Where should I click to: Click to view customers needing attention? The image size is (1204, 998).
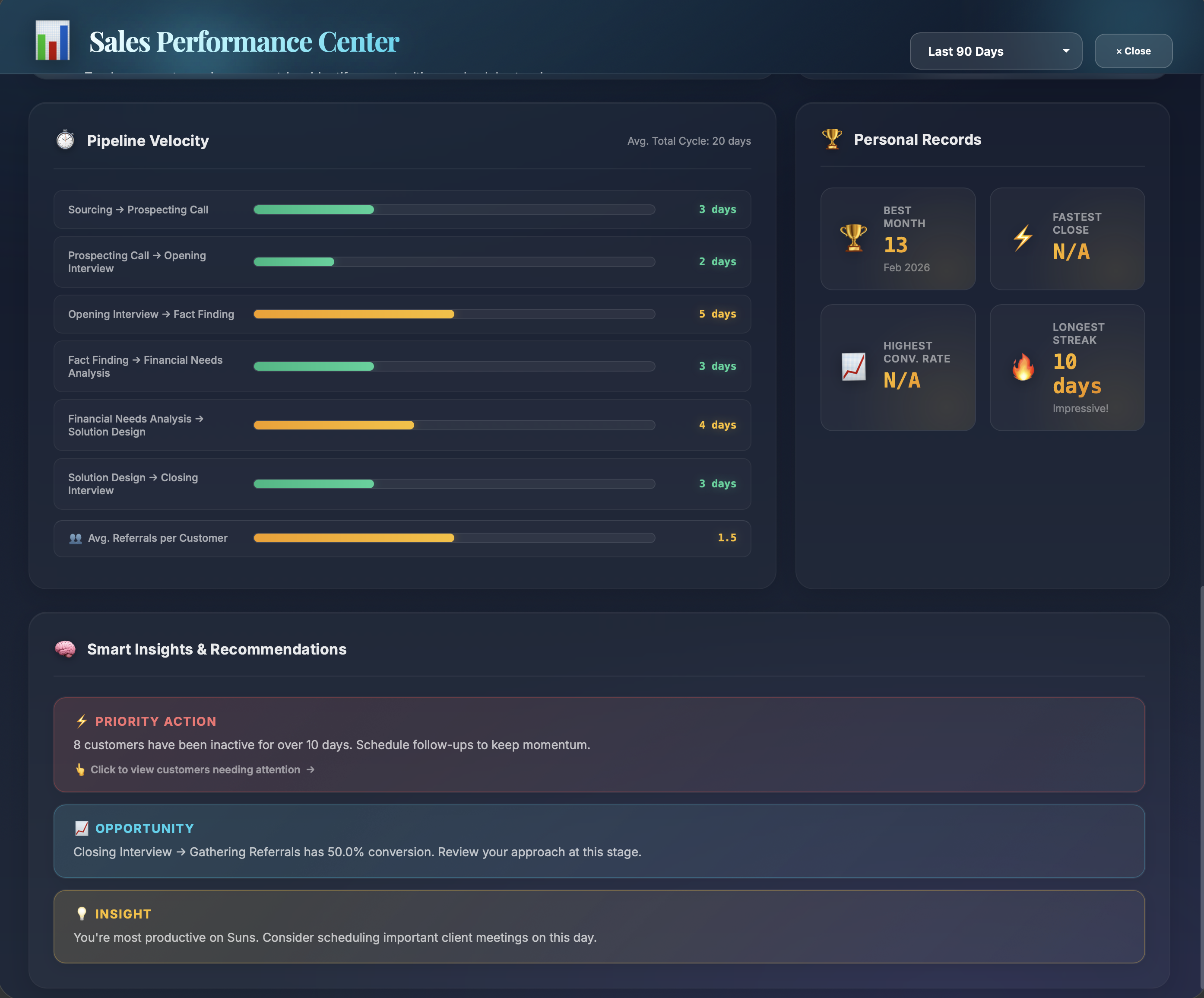point(196,770)
